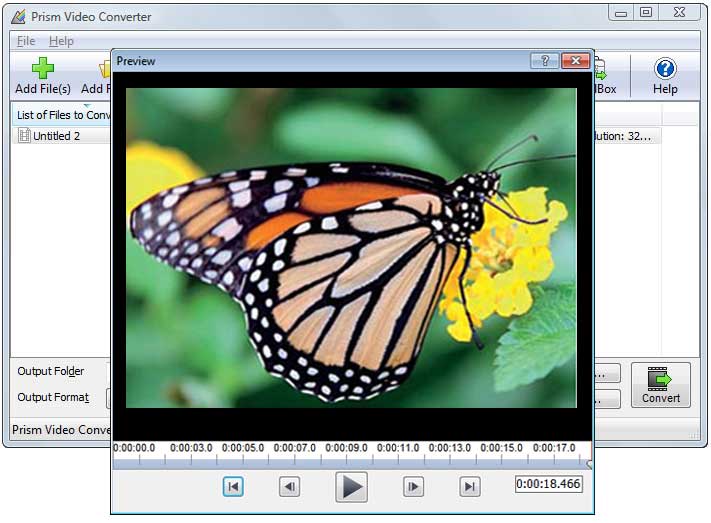Step forward one frame
The height and width of the screenshot is (523, 711).
pos(413,487)
